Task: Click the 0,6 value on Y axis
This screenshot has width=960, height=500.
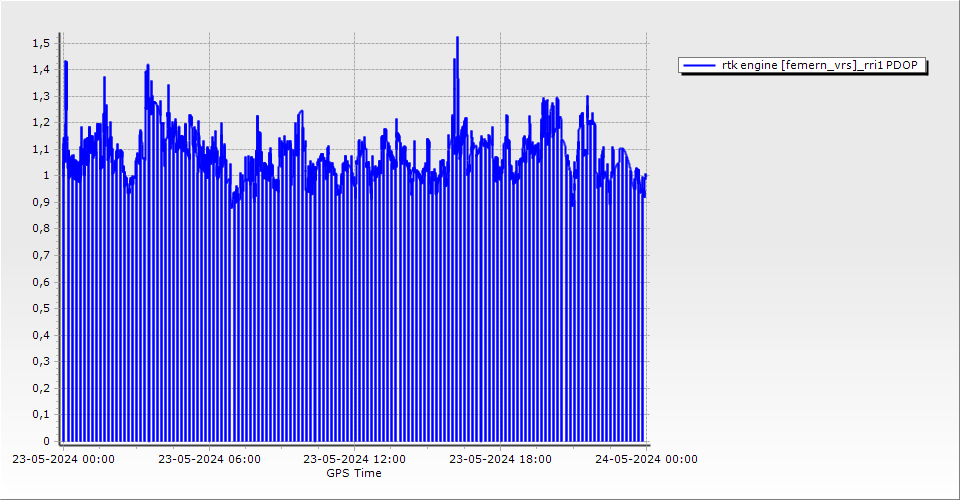Action: [x=40, y=282]
